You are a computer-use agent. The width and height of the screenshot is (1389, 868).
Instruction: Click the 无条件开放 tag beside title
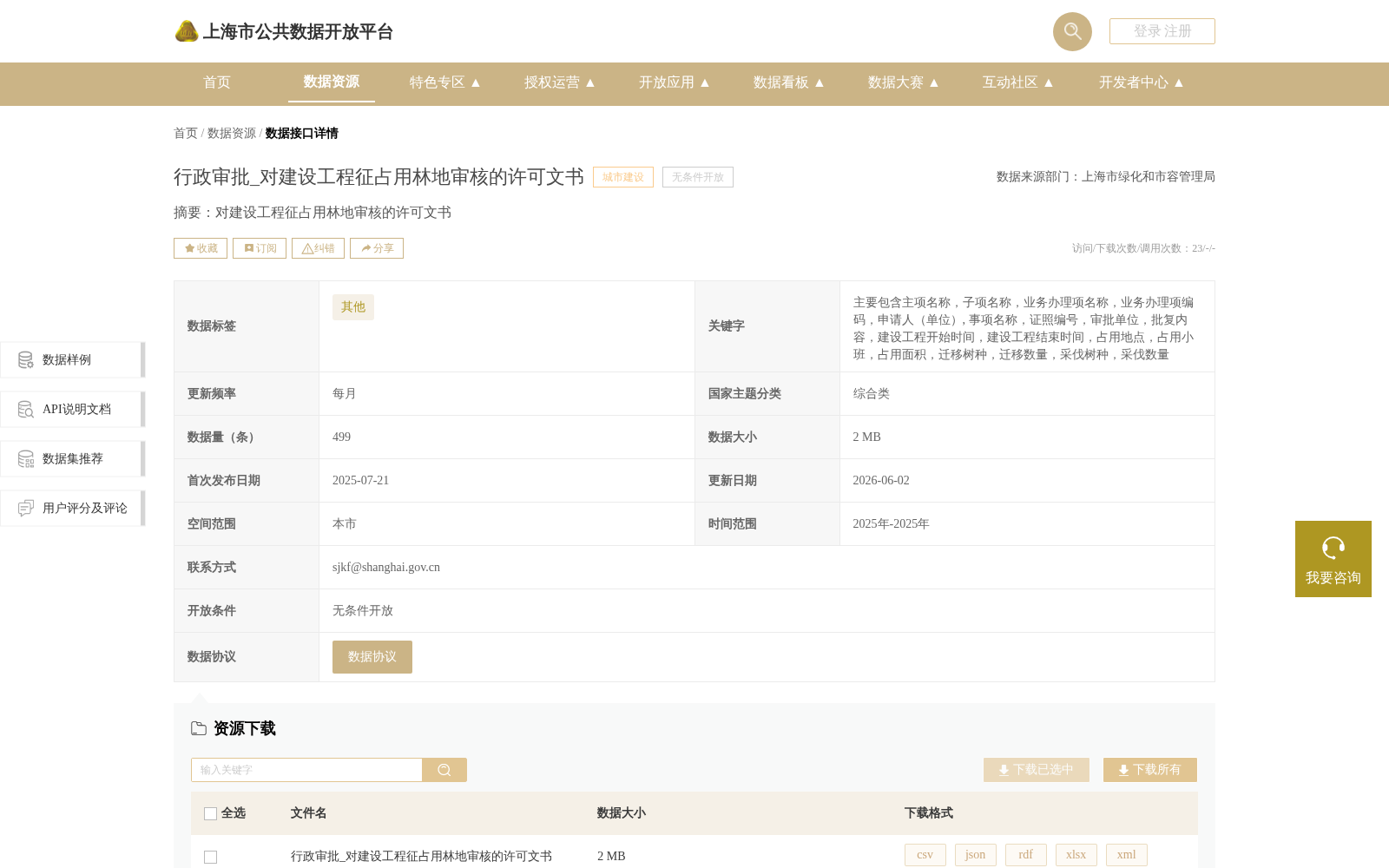[x=698, y=177]
